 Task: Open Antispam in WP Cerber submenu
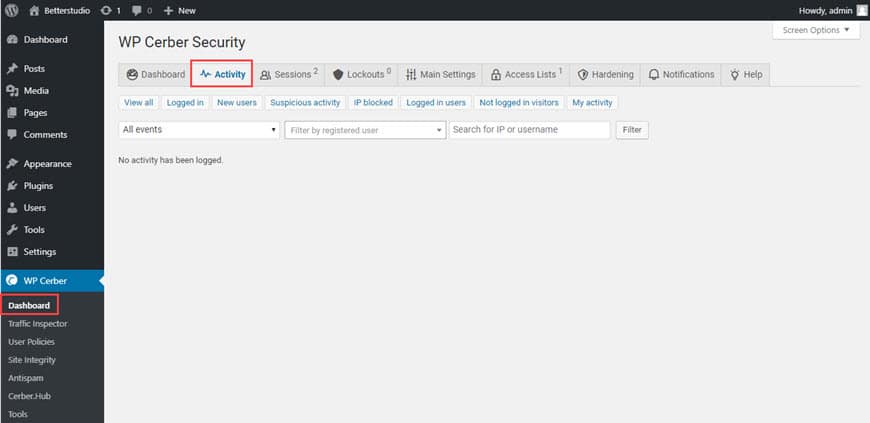(x=26, y=378)
